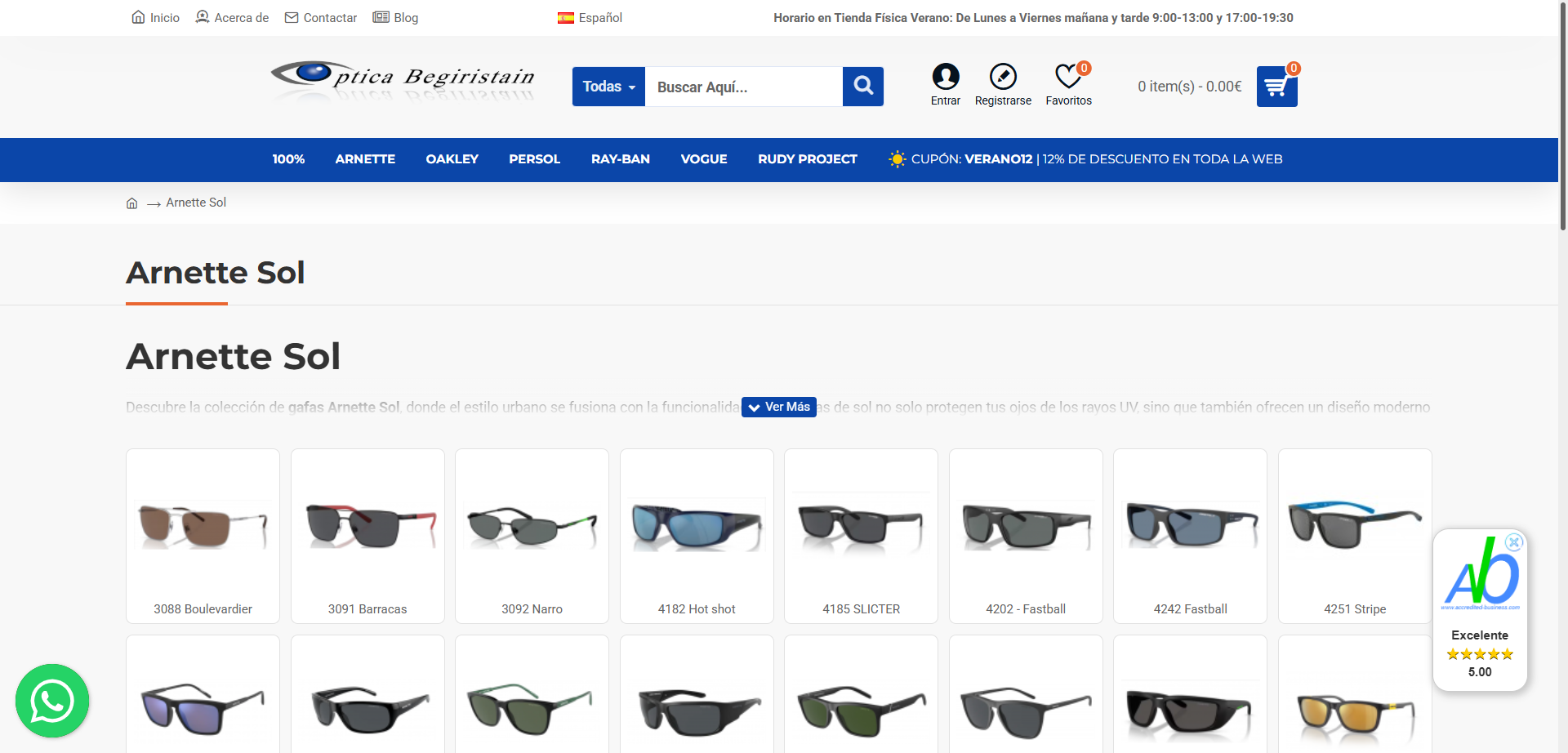This screenshot has height=753, width=1568.
Task: Click the Registrarse pencil icon
Action: coord(1003,77)
